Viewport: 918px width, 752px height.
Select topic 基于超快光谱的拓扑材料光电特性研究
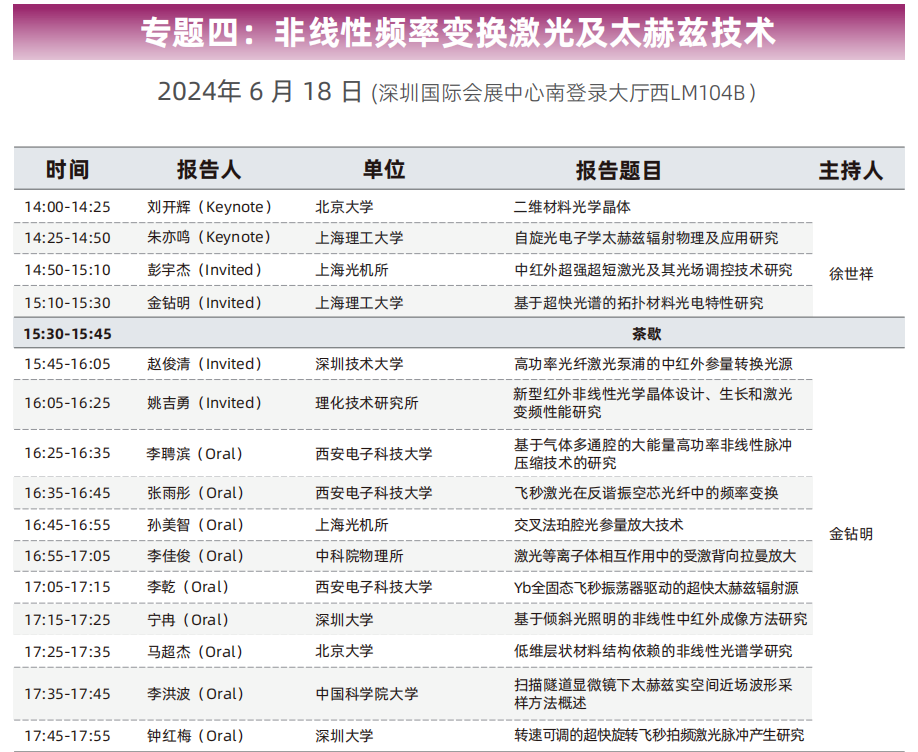639,303
